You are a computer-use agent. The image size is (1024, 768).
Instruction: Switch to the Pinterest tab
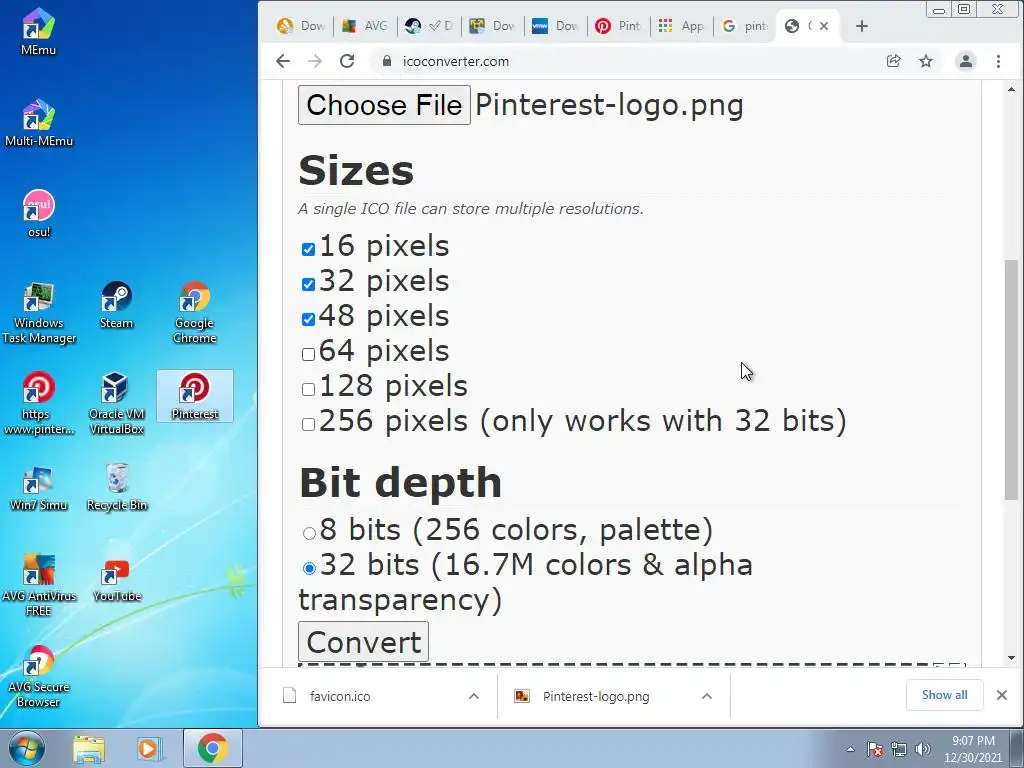click(x=618, y=26)
